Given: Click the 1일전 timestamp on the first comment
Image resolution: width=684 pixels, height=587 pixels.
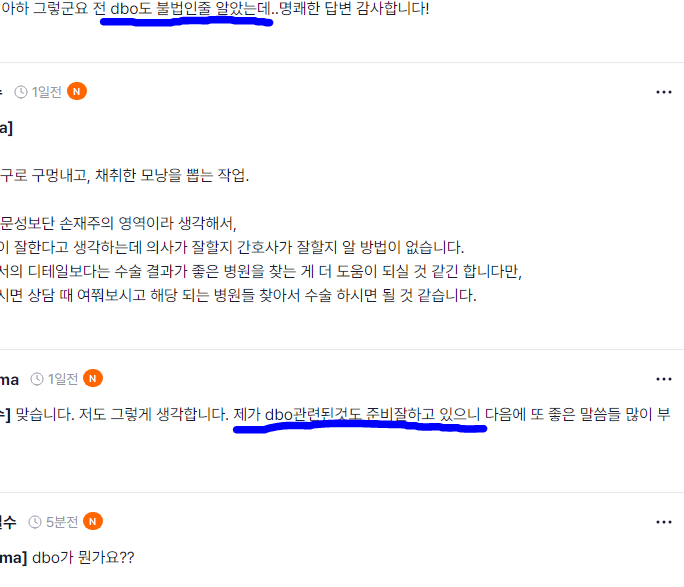Looking at the screenshot, I should point(46,92).
